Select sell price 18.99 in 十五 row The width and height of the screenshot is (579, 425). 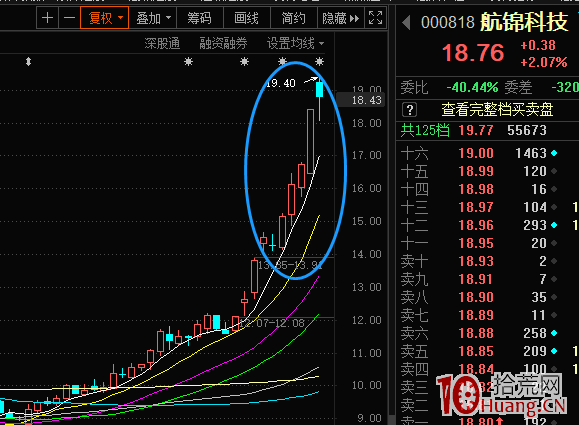476,171
